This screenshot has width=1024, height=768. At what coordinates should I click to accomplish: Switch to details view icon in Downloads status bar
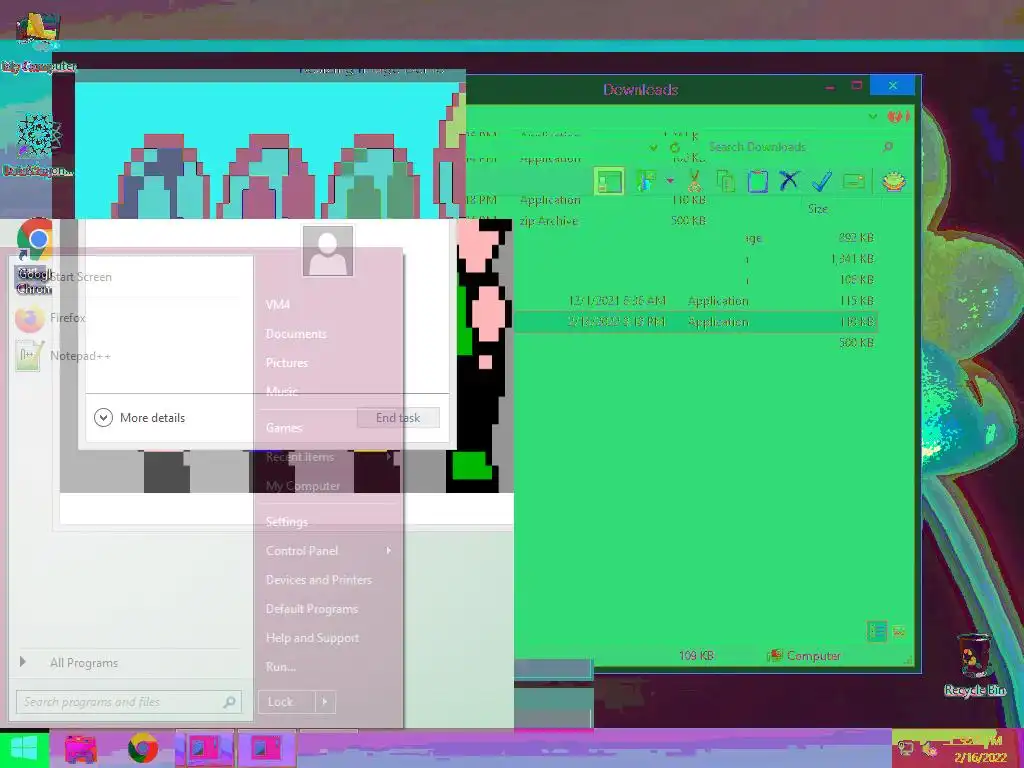tap(876, 631)
